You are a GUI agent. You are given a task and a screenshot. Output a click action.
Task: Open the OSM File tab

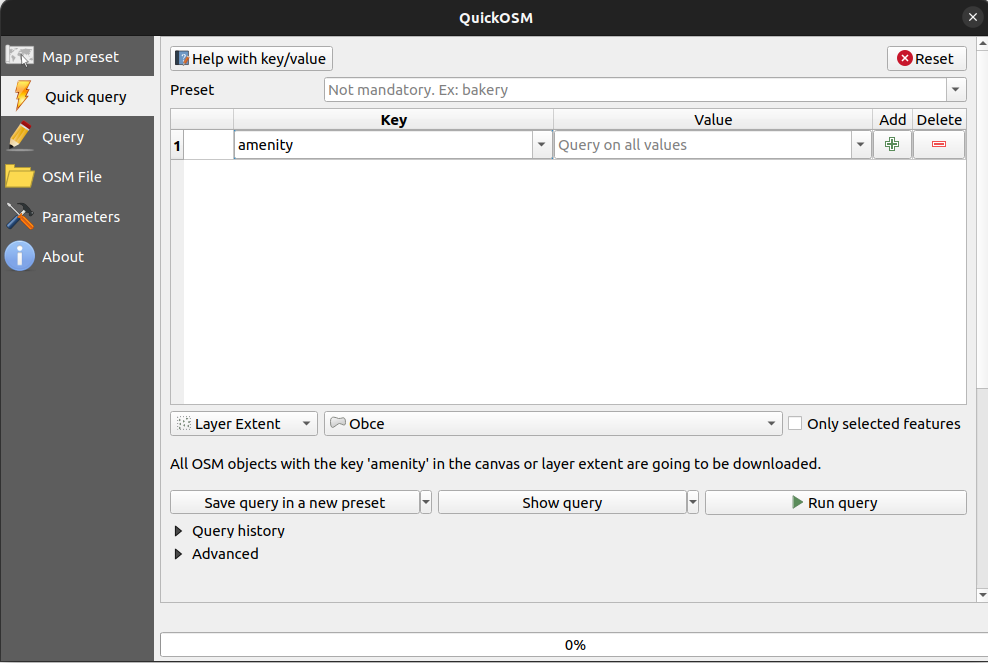click(x=77, y=176)
